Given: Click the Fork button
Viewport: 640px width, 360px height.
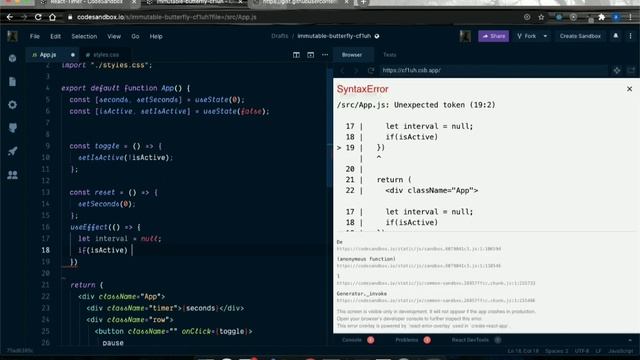Looking at the screenshot, I should click(527, 36).
